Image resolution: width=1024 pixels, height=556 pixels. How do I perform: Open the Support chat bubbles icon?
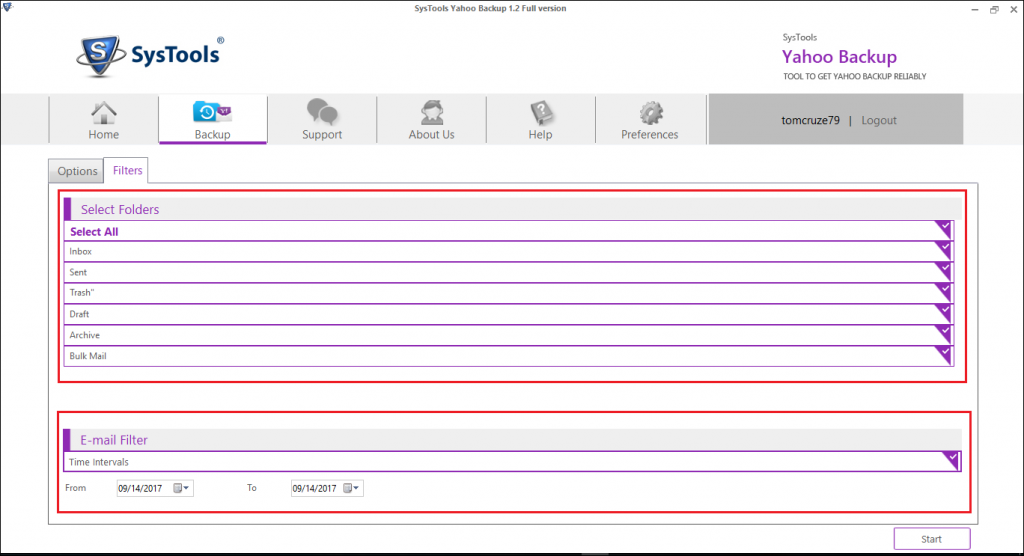pos(322,112)
